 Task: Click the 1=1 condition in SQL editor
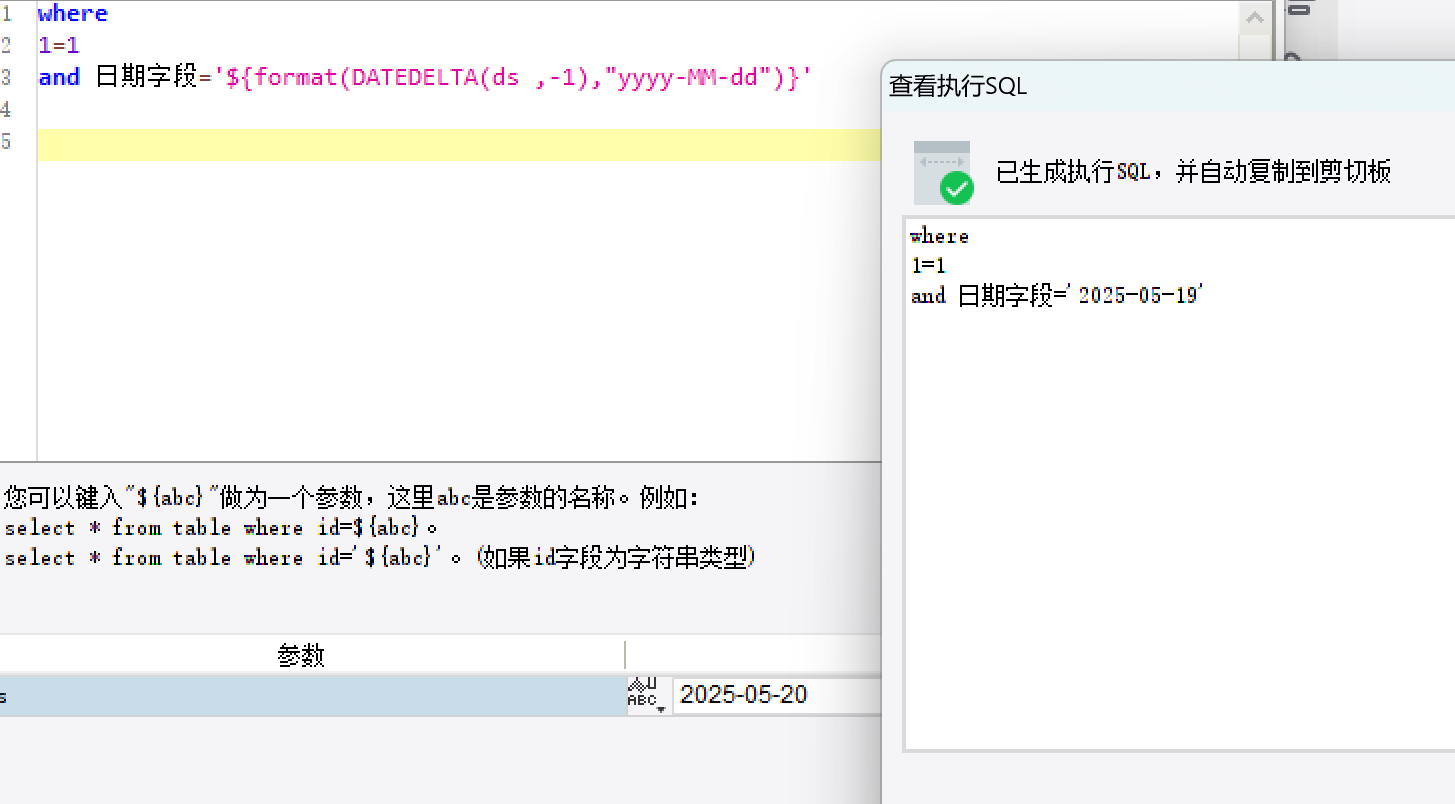click(58, 46)
